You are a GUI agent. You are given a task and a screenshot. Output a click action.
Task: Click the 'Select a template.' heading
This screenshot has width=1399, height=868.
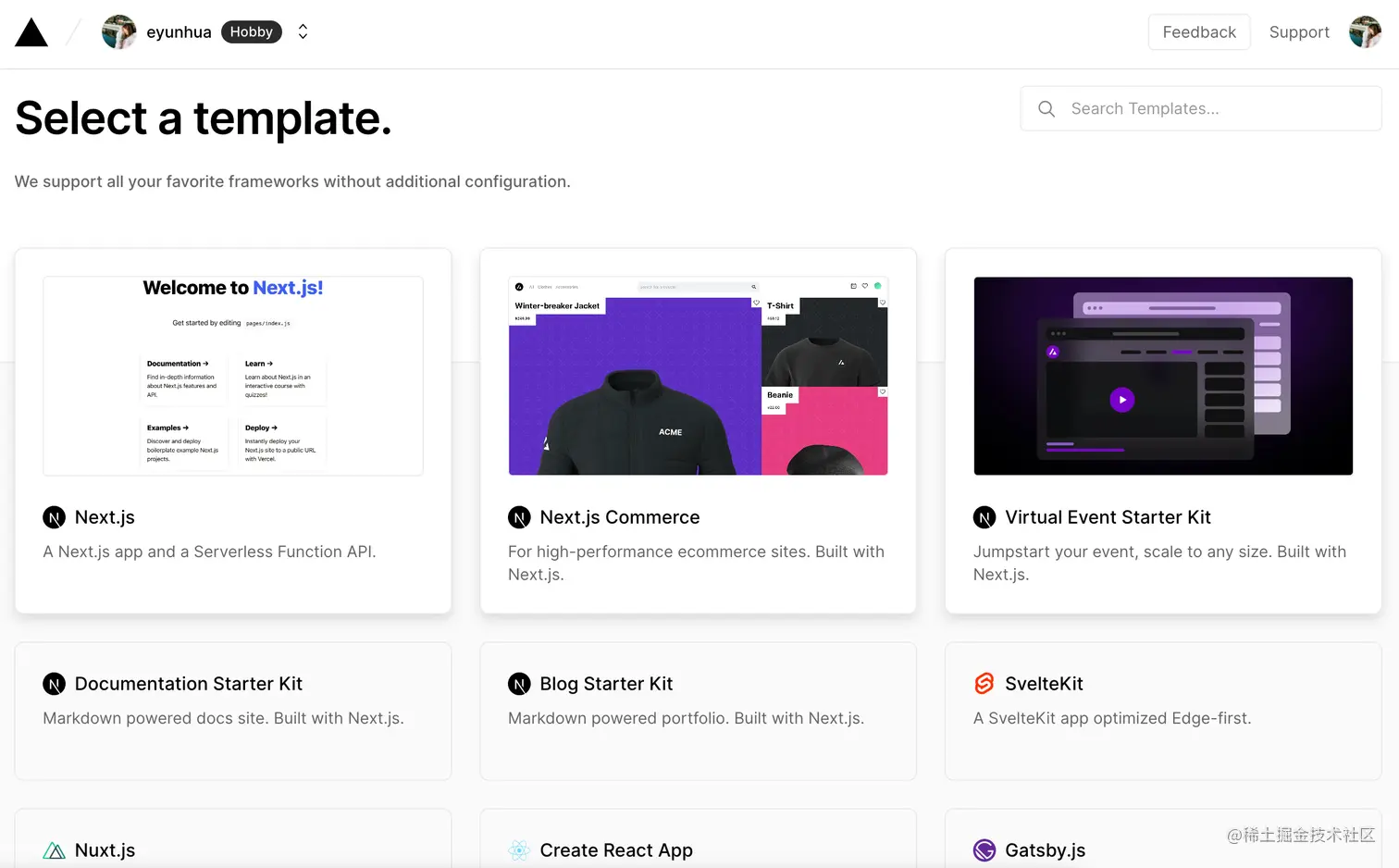[x=204, y=118]
